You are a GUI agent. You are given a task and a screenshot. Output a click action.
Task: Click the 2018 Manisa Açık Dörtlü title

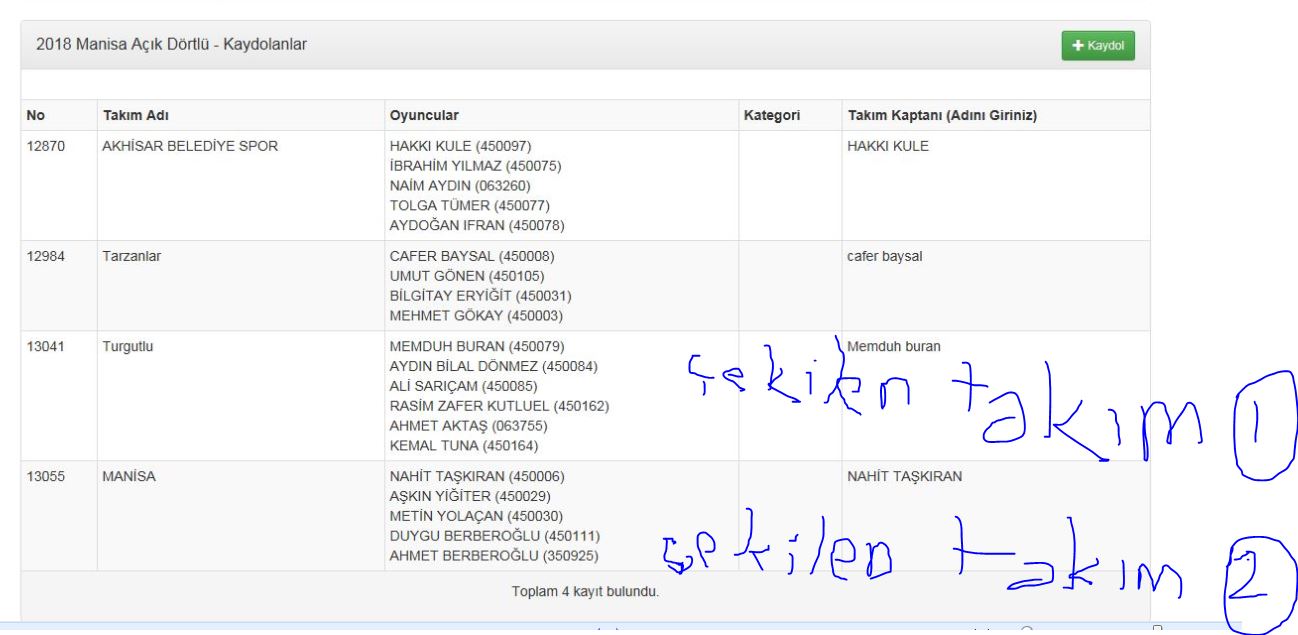(x=171, y=44)
